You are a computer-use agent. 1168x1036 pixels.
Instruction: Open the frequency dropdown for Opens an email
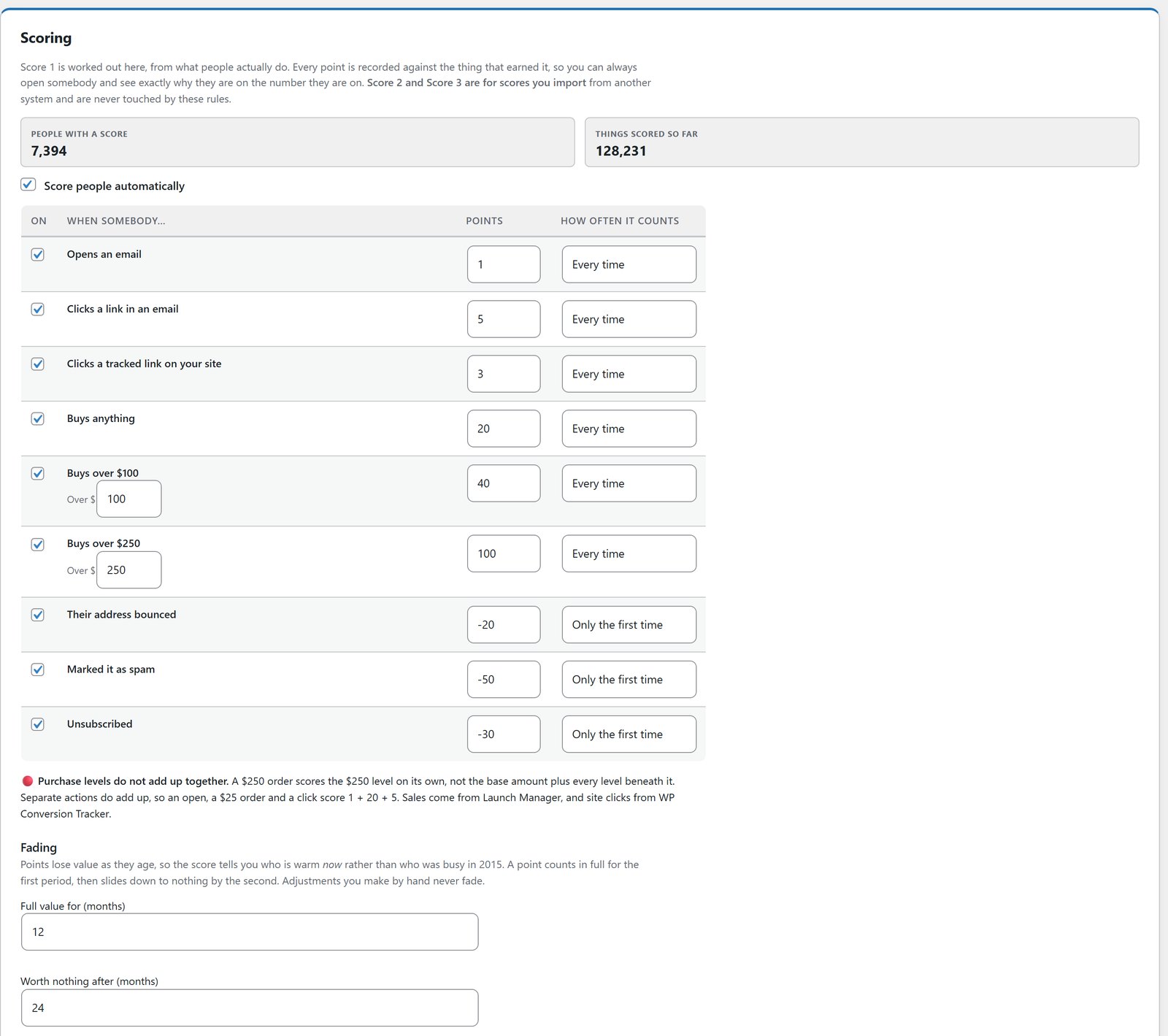629,264
